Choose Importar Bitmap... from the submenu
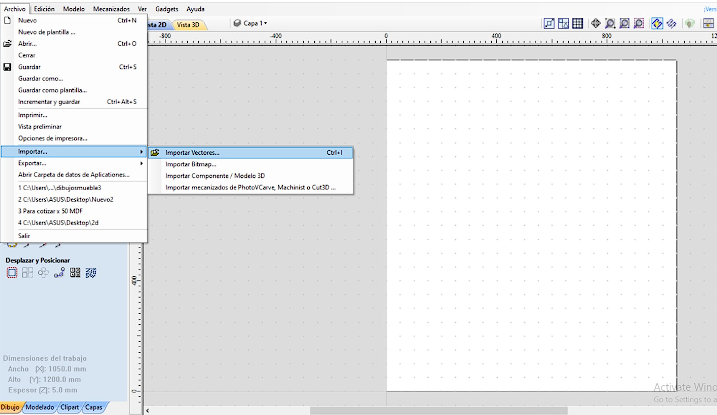The height and width of the screenshot is (415, 717). pos(251,164)
